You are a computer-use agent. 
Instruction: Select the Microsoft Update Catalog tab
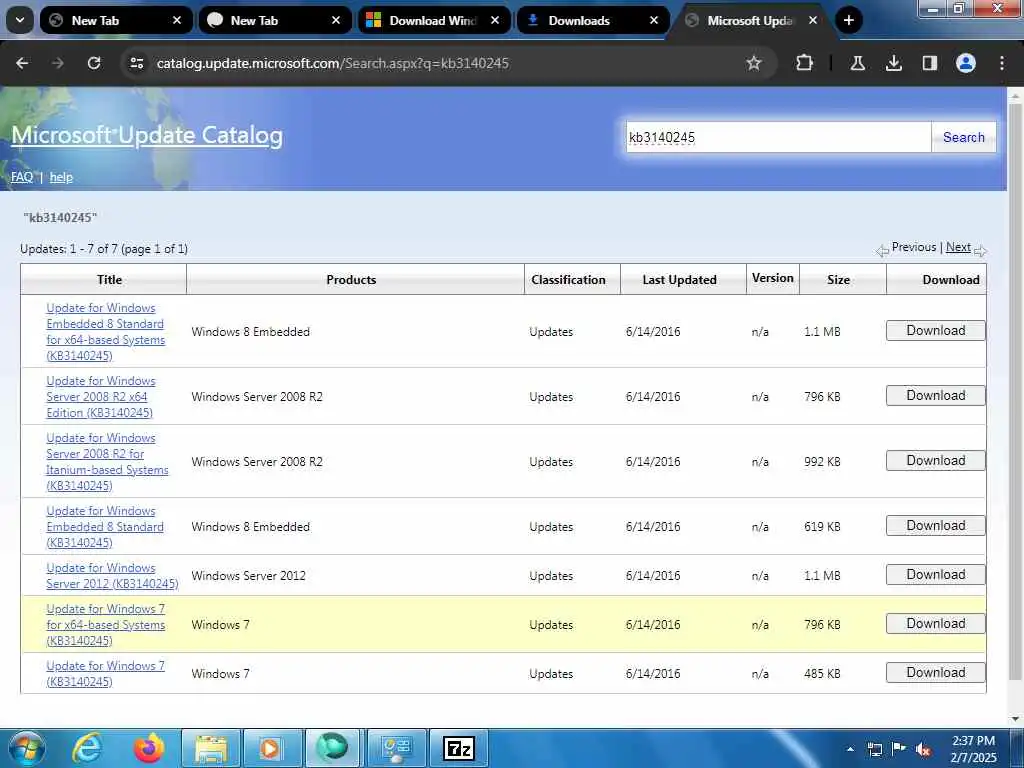[x=752, y=20]
